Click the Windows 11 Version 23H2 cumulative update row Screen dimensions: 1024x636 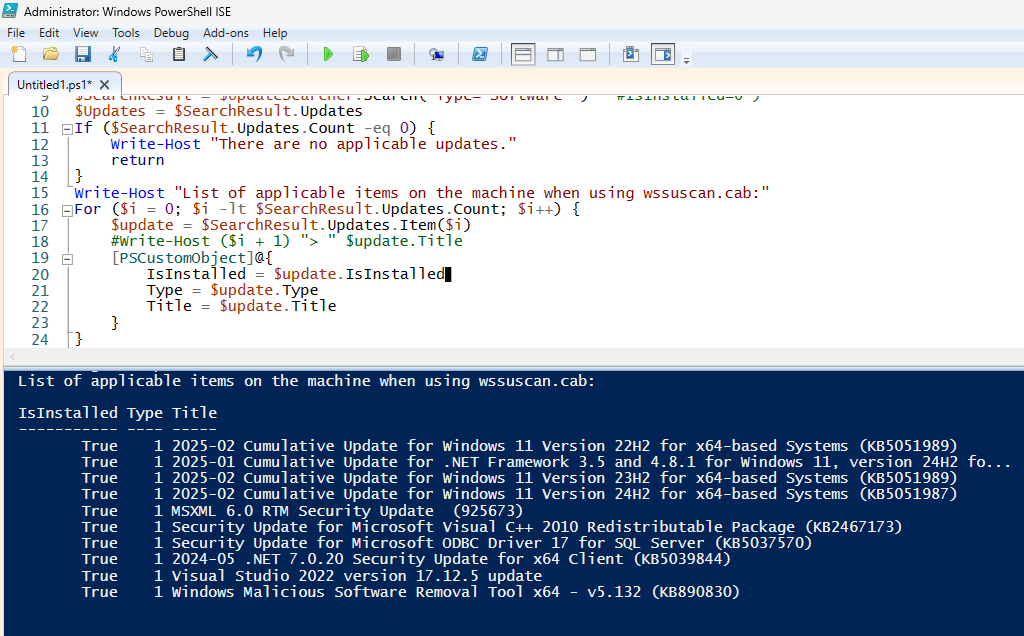pos(519,478)
